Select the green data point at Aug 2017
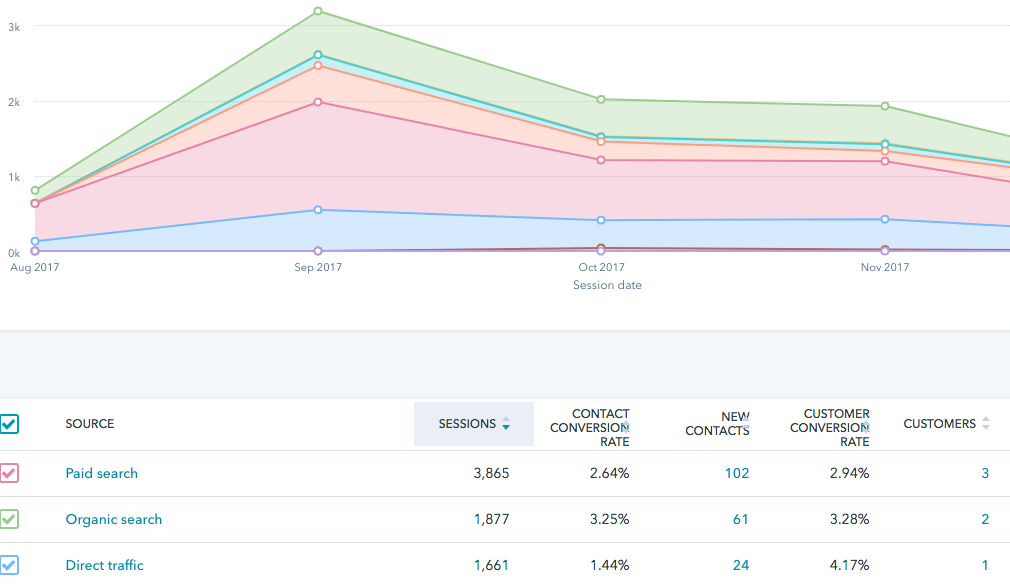1010x585 pixels. (35, 190)
